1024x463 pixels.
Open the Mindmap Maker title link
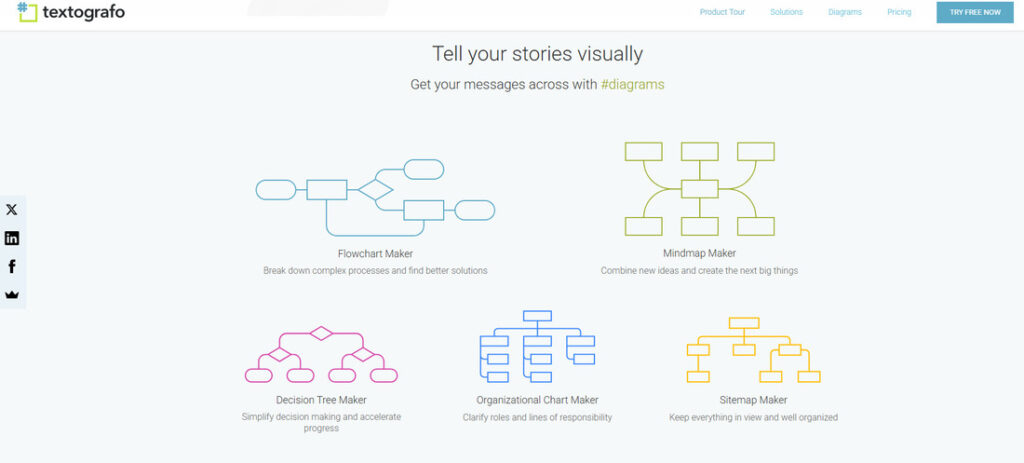pyautogui.click(x=699, y=254)
